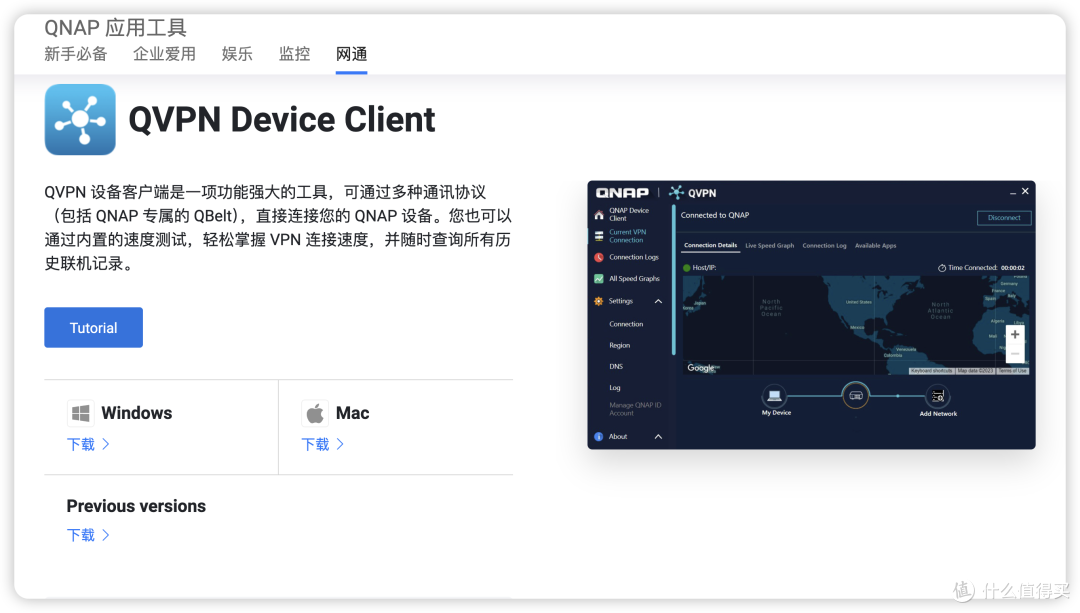Viewport: 1080px width, 613px height.
Task: Click the Time Connected clock icon
Action: click(942, 268)
